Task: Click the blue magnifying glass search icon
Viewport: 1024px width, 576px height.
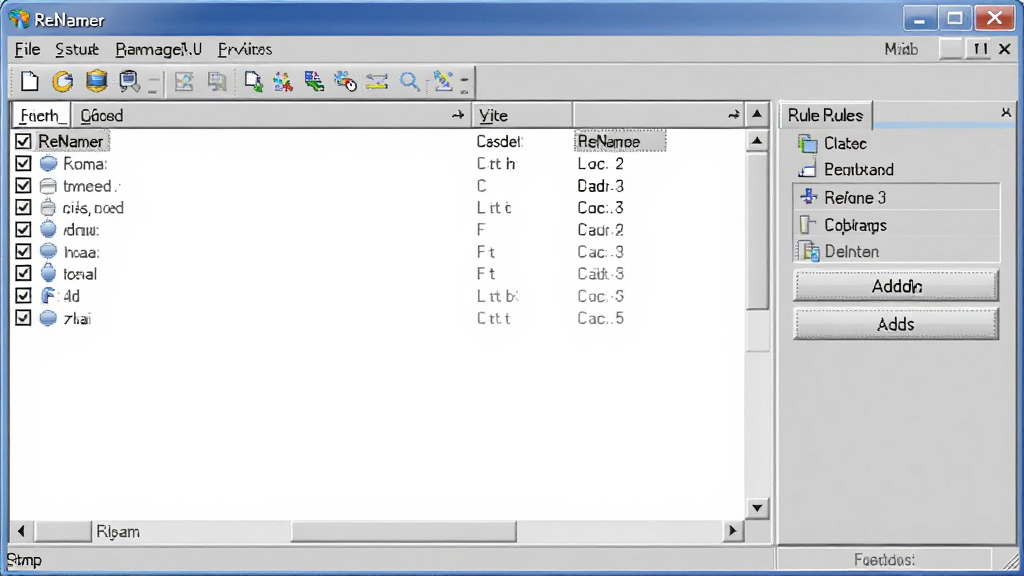Action: (x=409, y=82)
